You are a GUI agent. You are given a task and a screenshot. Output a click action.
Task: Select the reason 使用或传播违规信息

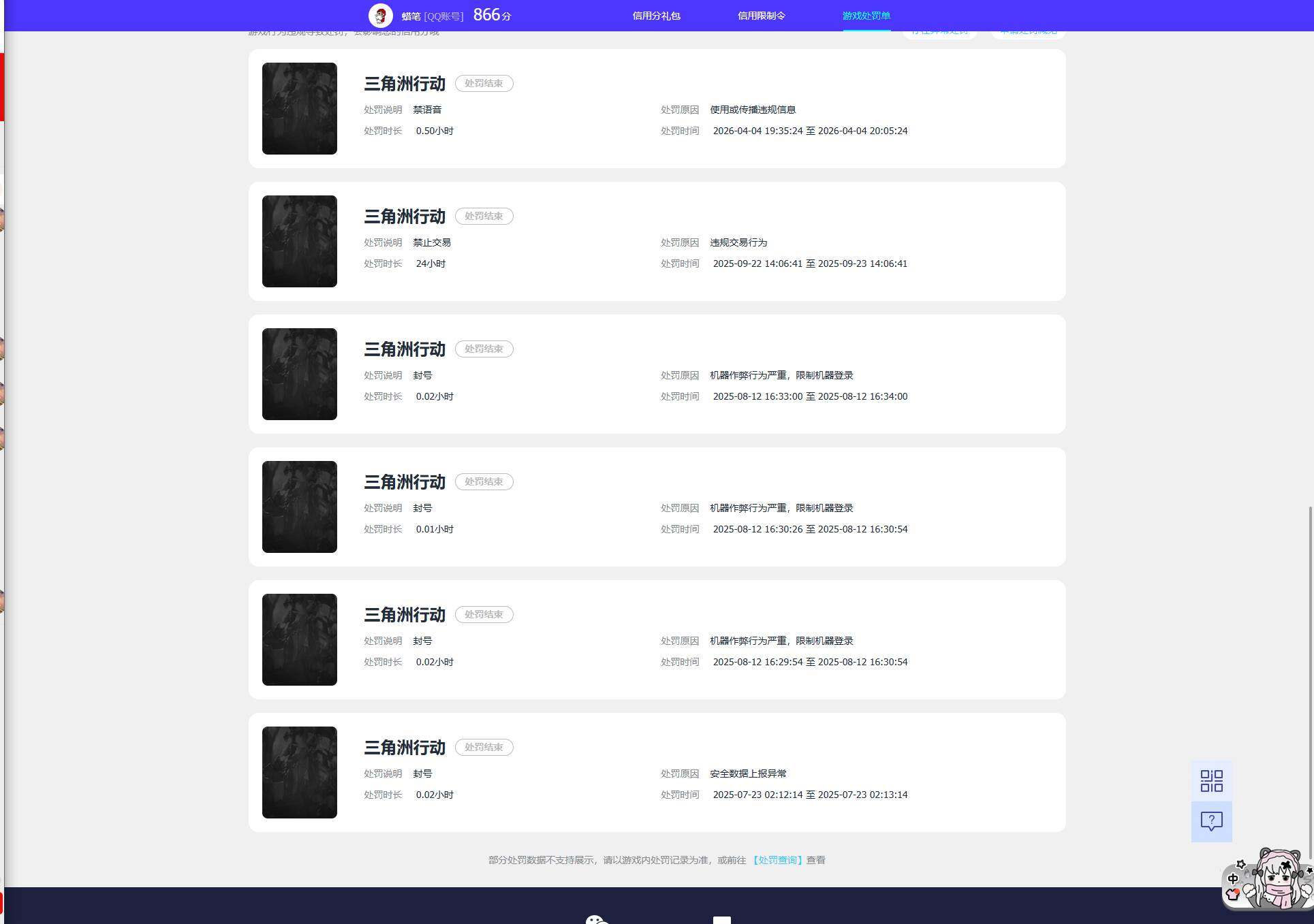point(753,110)
